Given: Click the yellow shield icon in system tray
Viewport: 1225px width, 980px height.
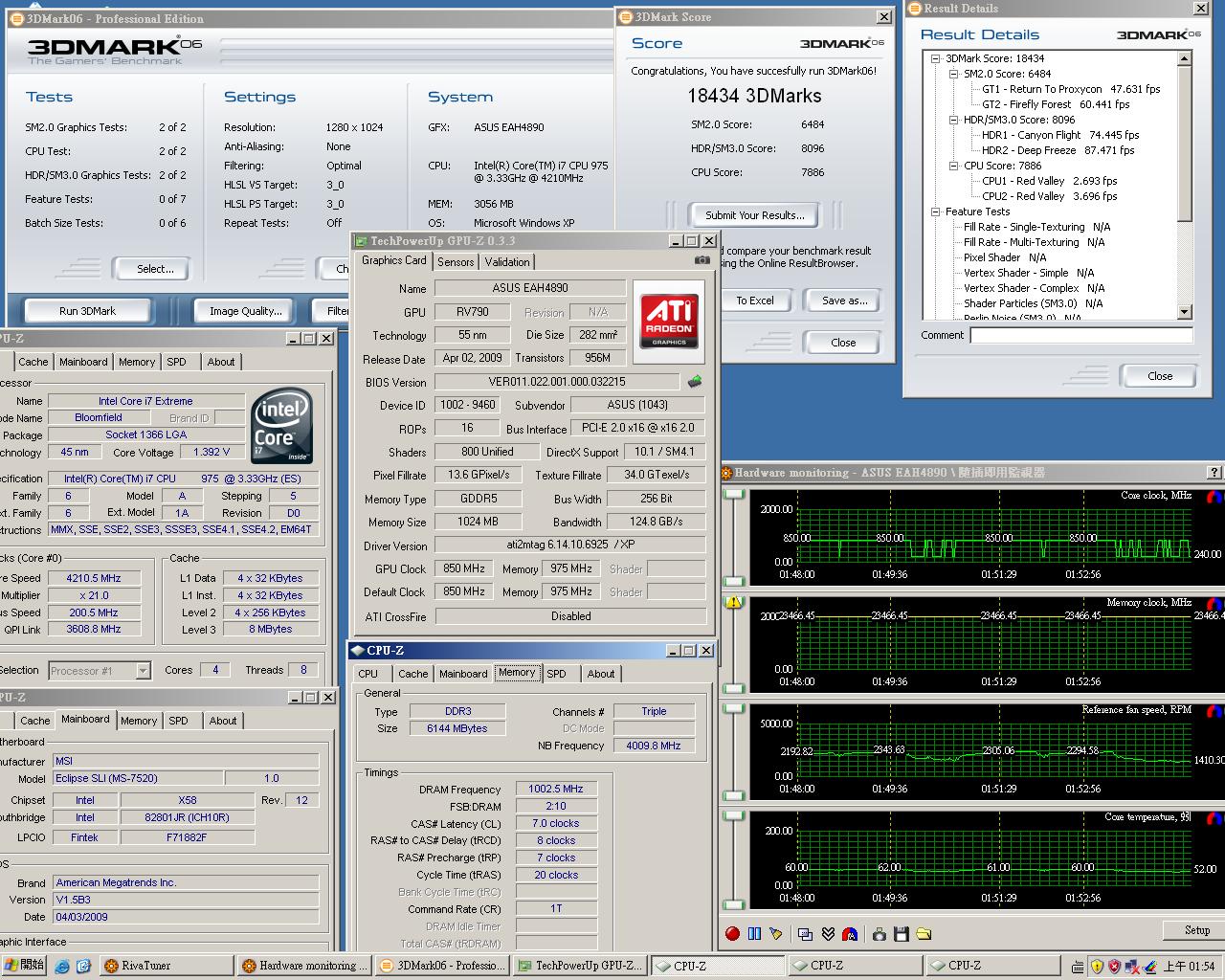Looking at the screenshot, I should point(1097,967).
